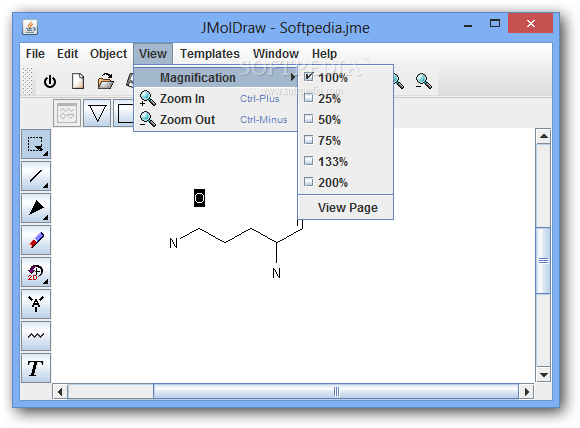Viewport: 580px width, 428px height.
Task: Choose View Page in submenu
Action: (345, 208)
